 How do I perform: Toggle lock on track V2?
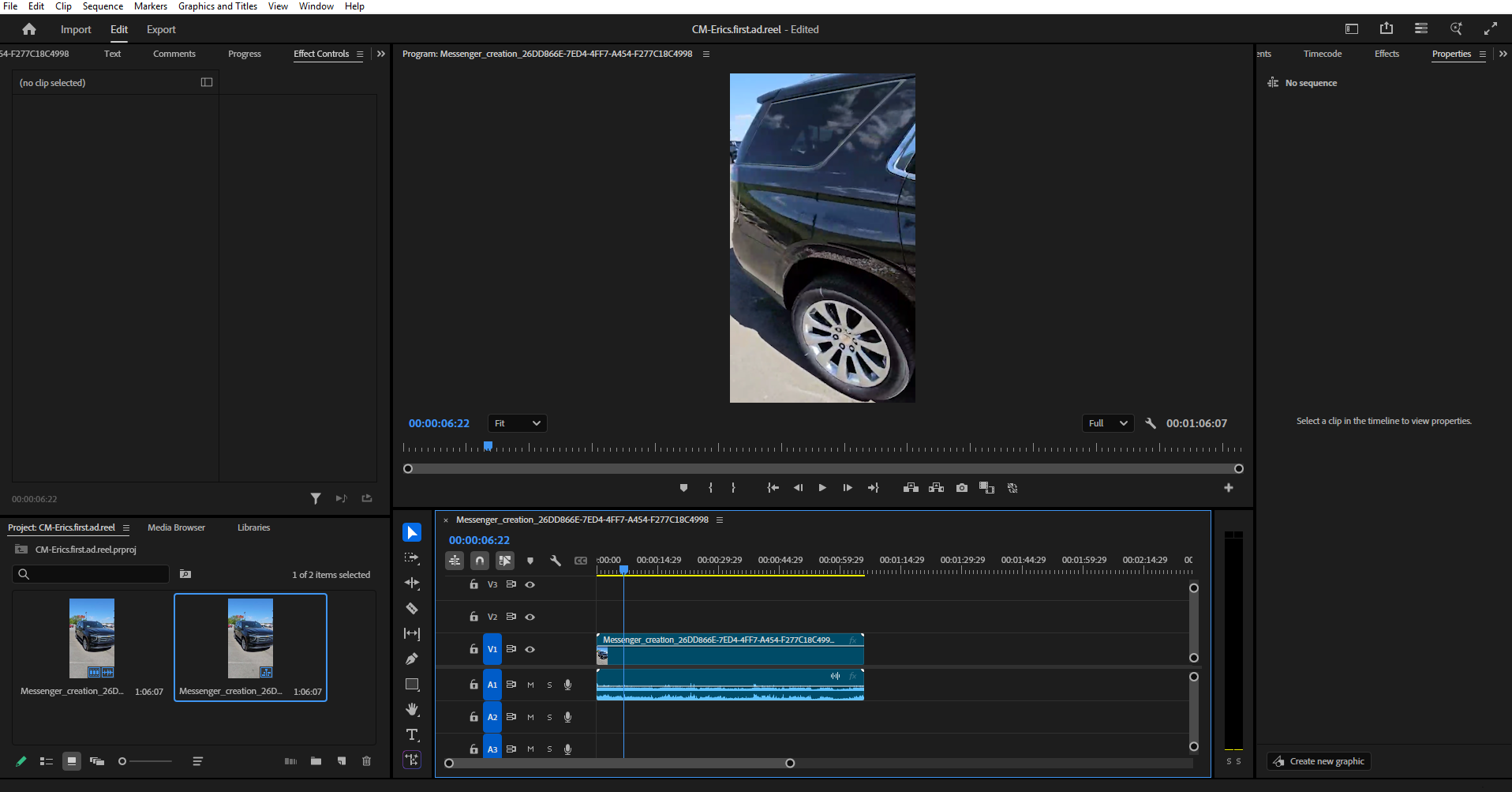[x=473, y=617]
